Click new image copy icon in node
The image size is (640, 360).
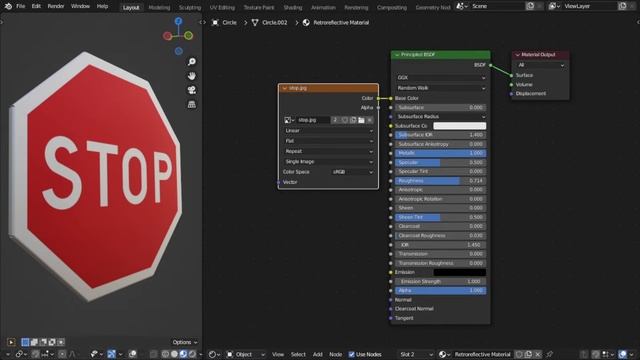(353, 120)
